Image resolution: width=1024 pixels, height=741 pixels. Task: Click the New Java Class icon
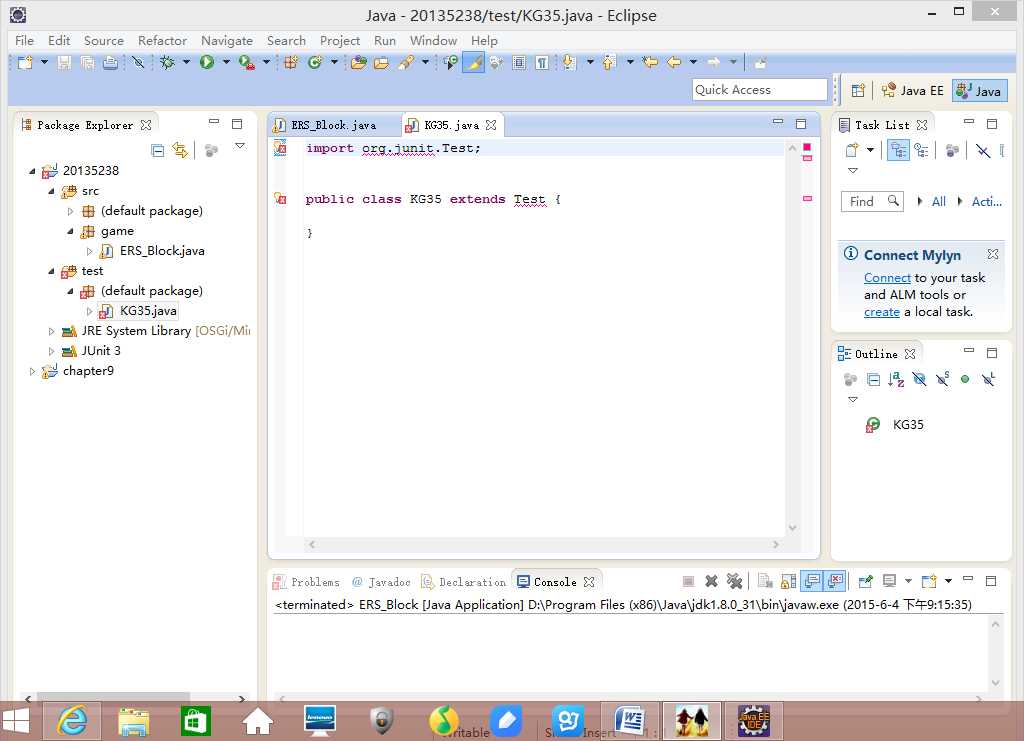pos(315,63)
